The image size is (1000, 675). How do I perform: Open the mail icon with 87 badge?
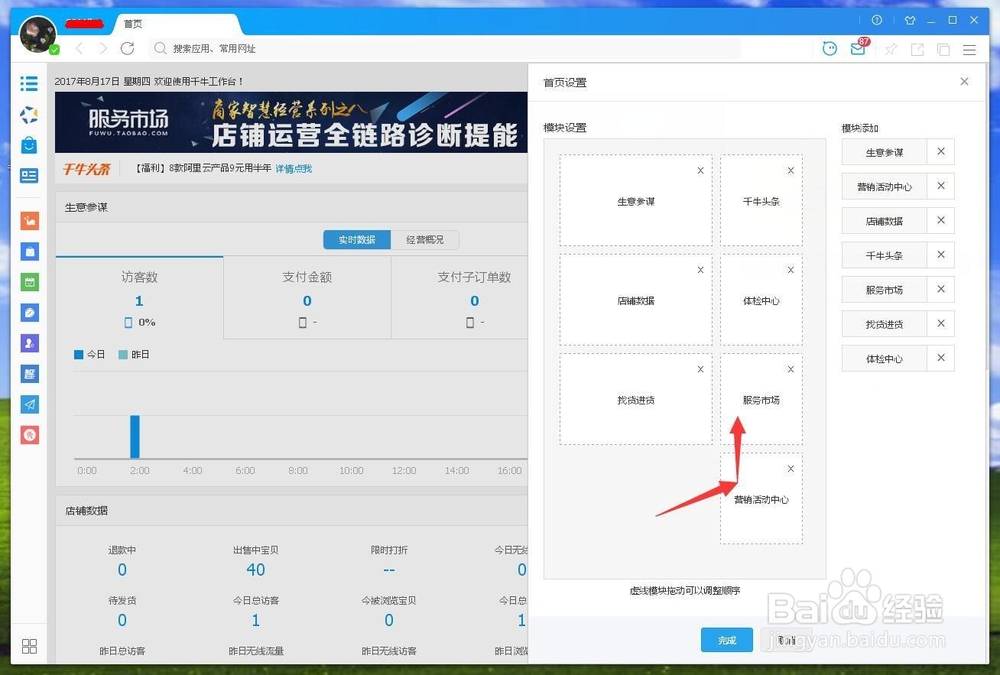pos(858,48)
